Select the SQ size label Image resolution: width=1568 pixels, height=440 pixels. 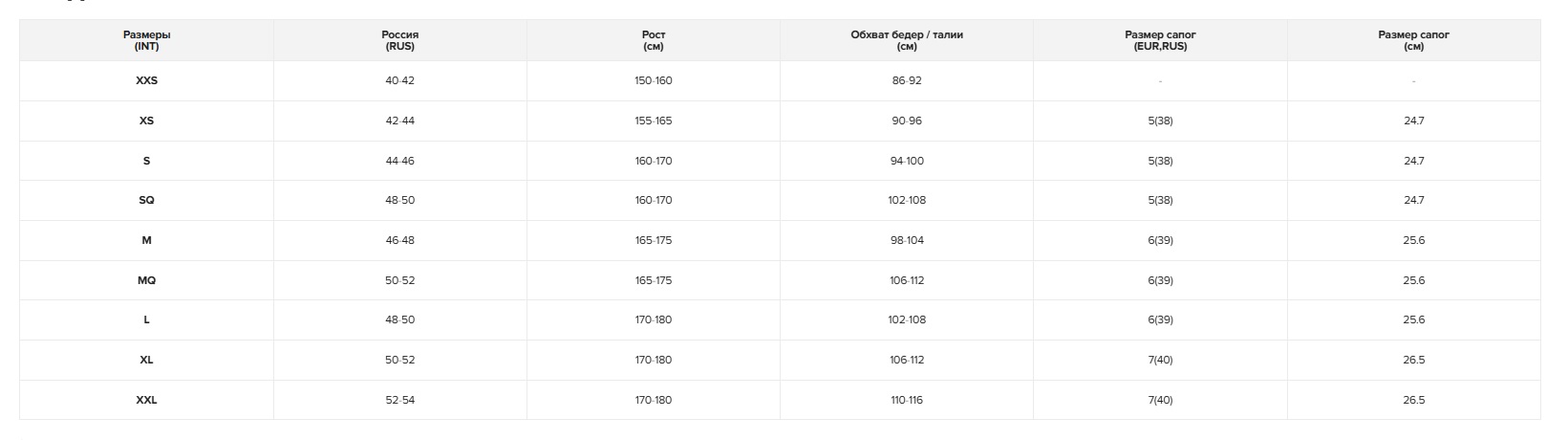click(x=146, y=201)
